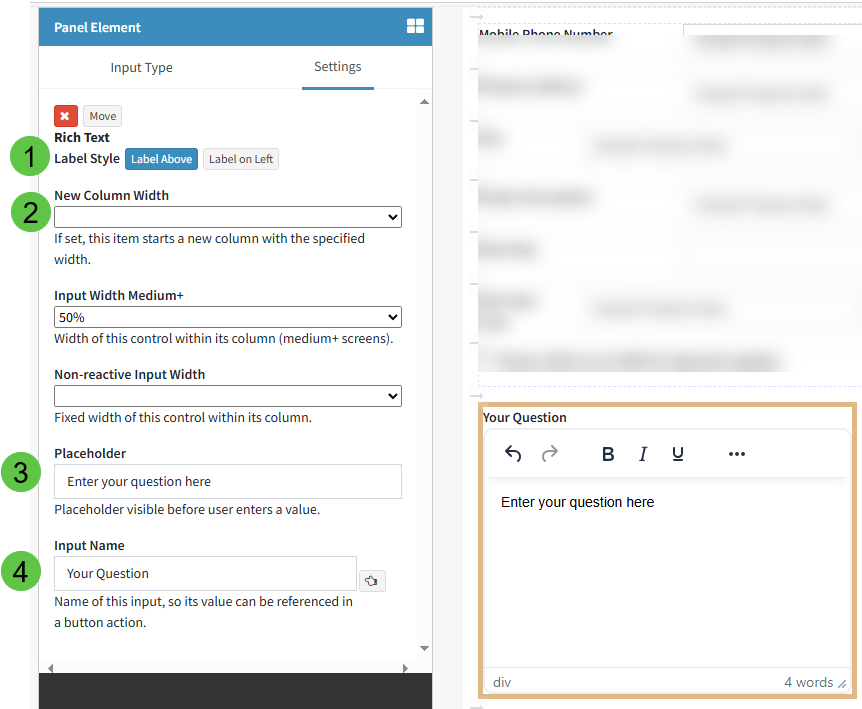
Task: Undo in the rich text editor
Action: (512, 454)
